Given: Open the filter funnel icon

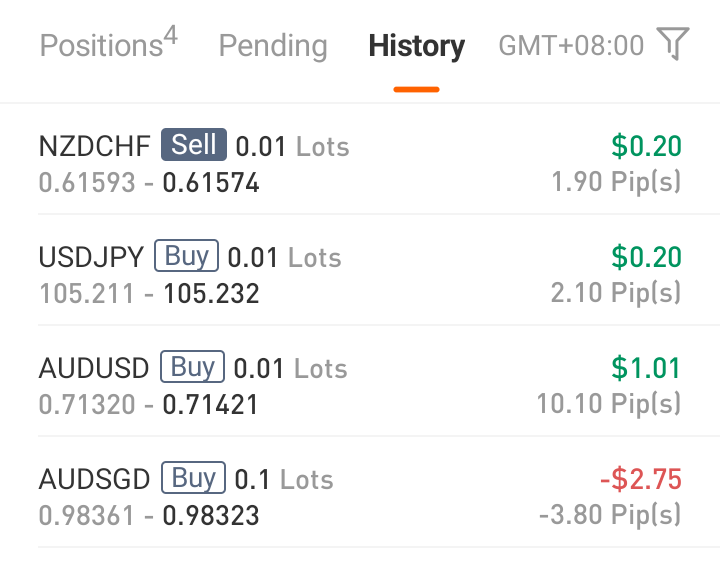Looking at the screenshot, I should (673, 44).
